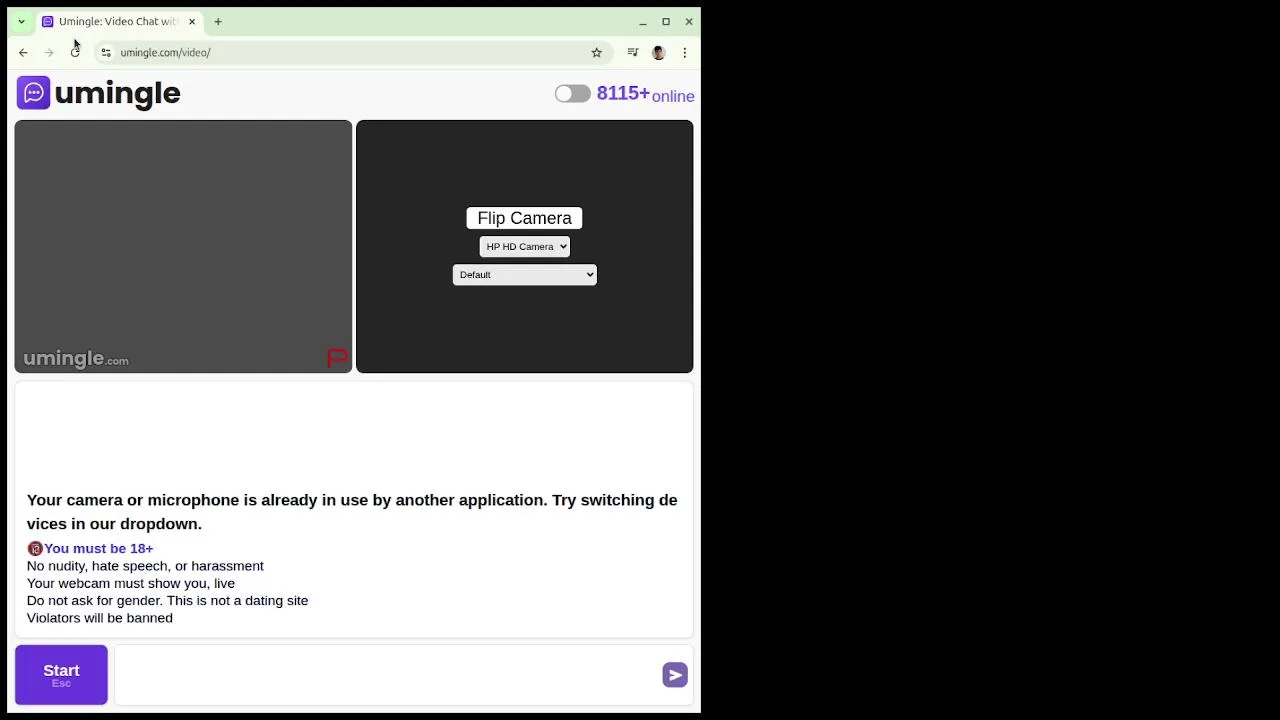Open the Chrome profile avatar
The height and width of the screenshot is (720, 1280).
[x=658, y=52]
